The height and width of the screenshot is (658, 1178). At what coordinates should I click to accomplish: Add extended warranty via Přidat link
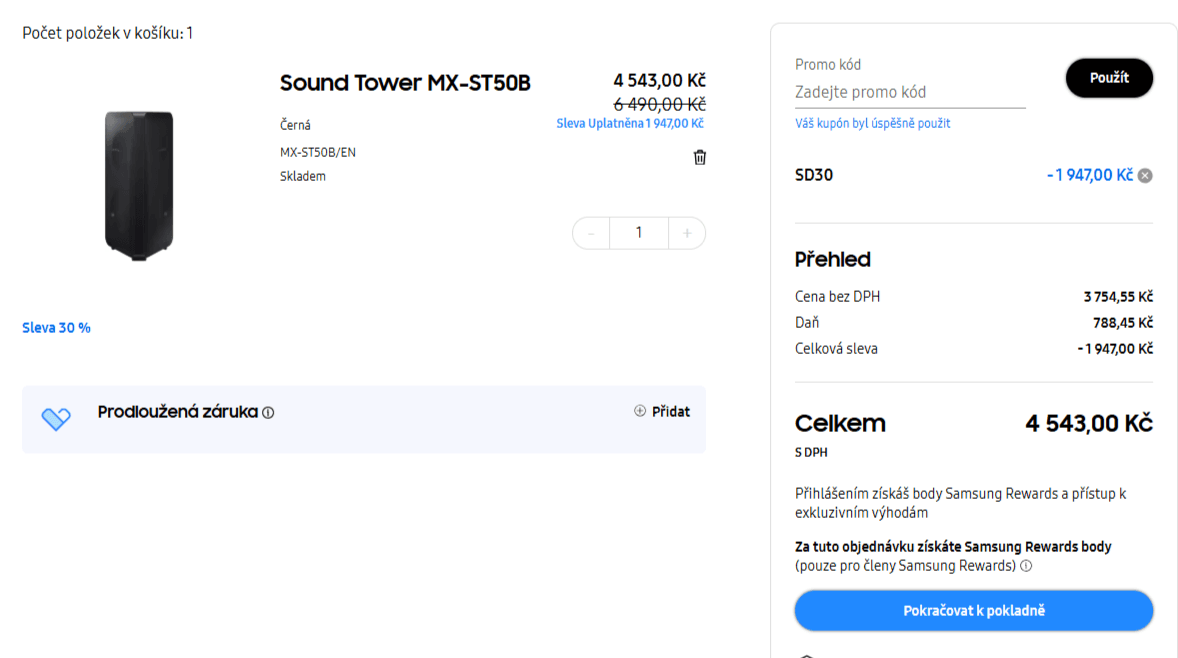coord(669,411)
